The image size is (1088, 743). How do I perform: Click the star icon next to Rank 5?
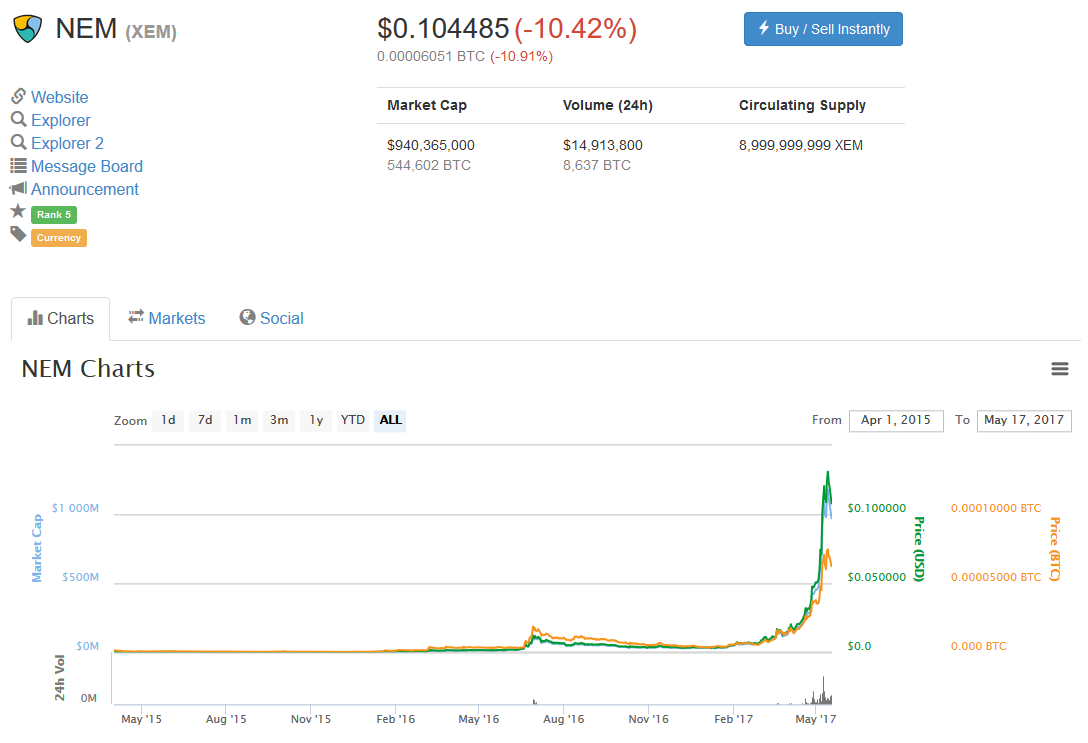click(x=18, y=211)
